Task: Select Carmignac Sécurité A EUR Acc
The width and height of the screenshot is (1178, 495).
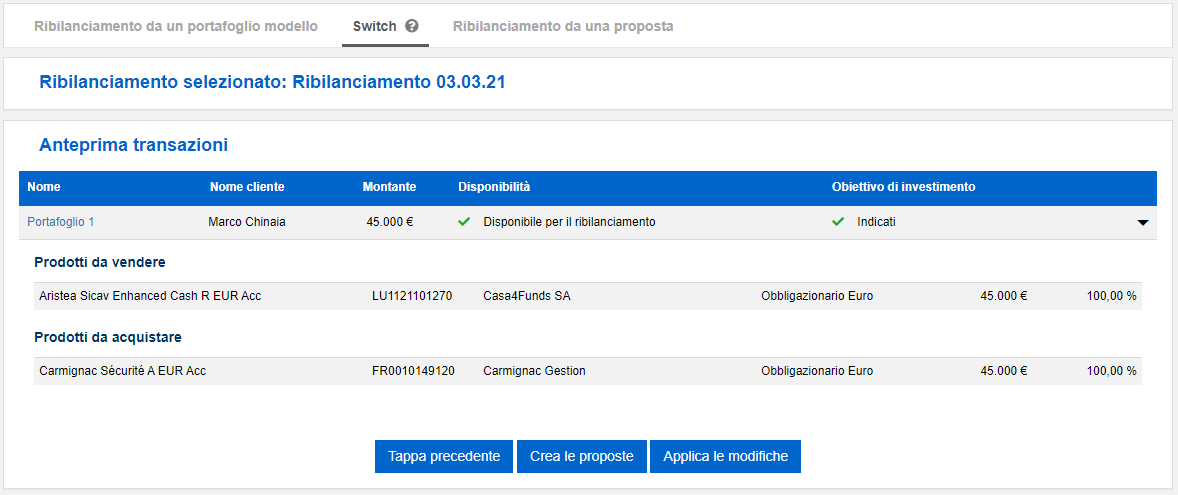Action: [x=122, y=371]
